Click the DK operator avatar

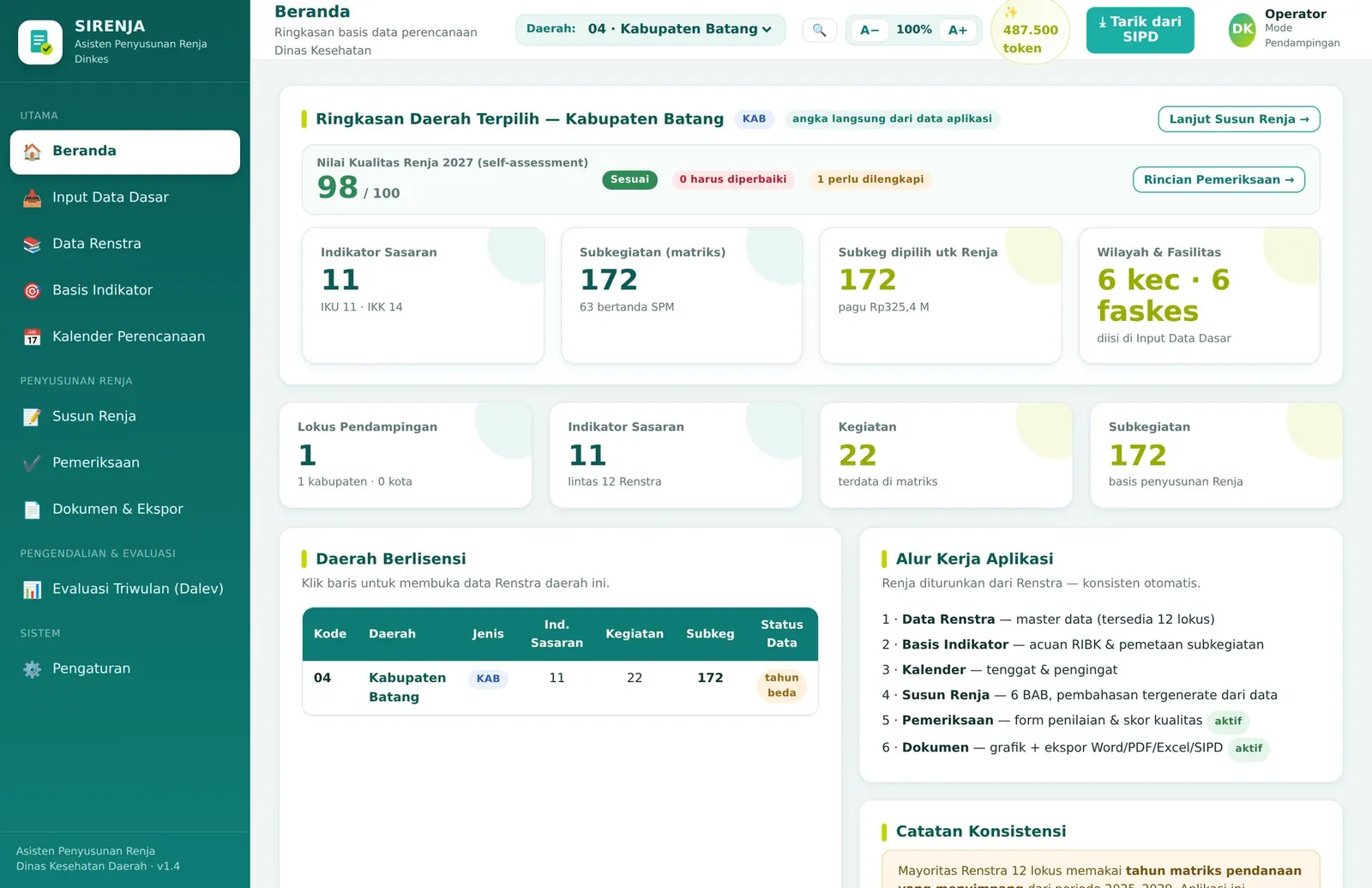(1243, 28)
